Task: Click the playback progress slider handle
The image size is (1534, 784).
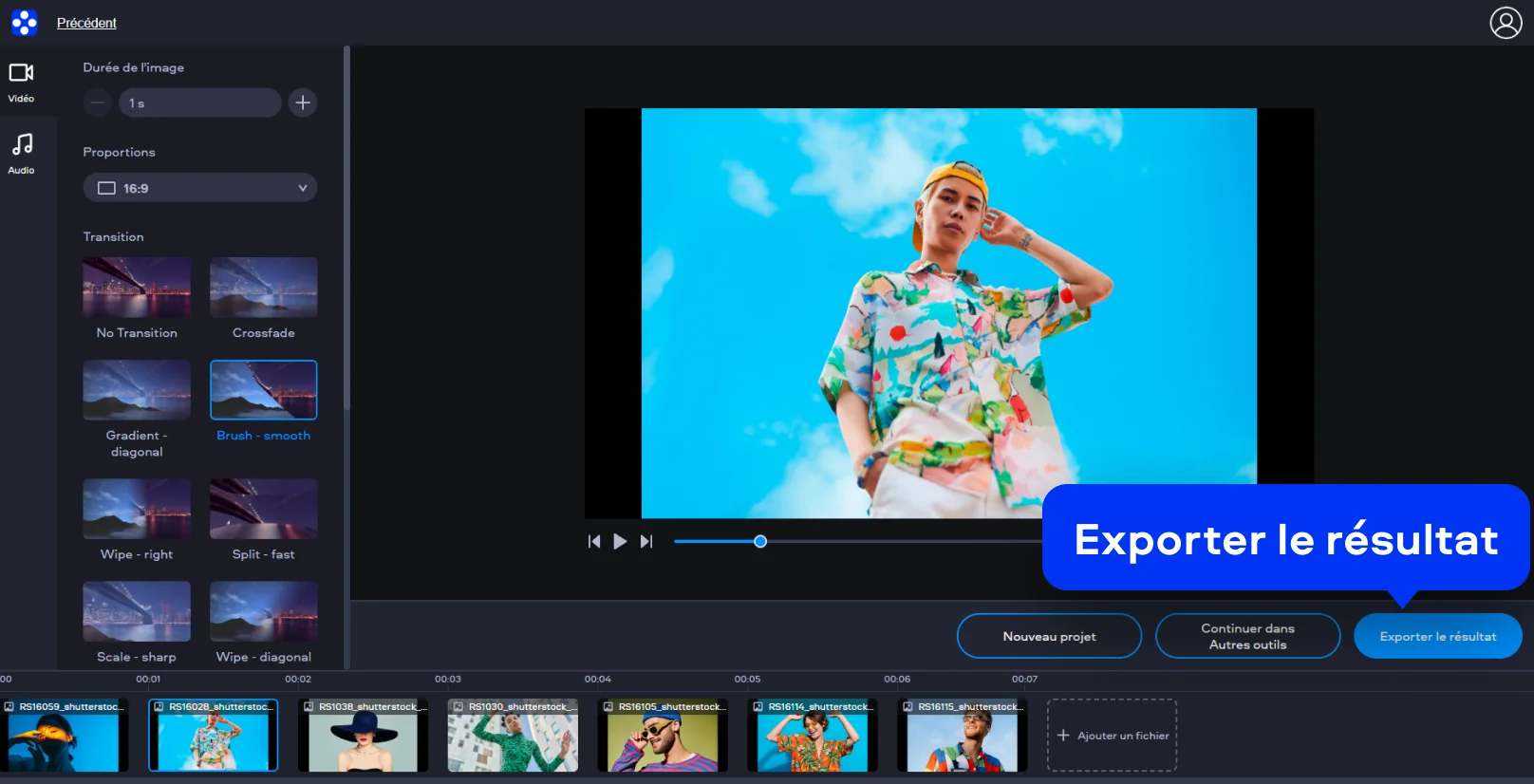Action: coord(760,542)
